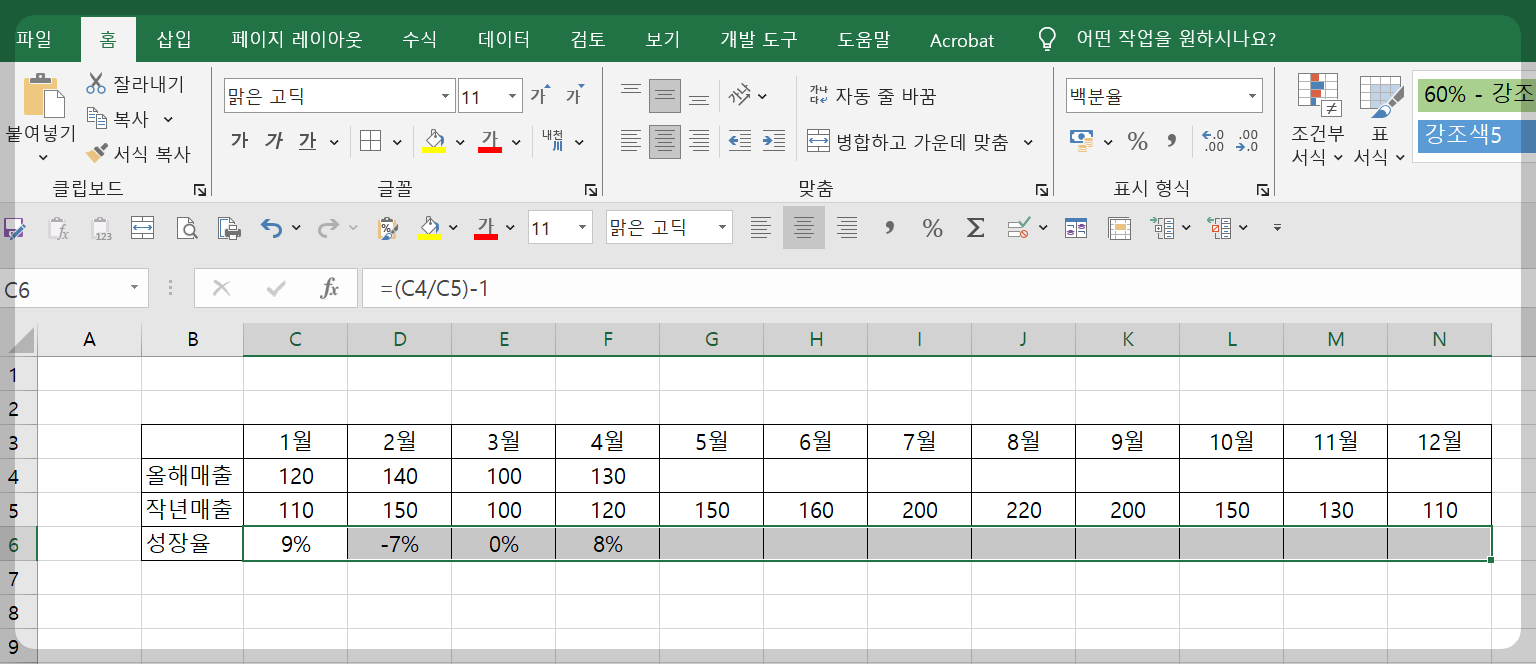Switch to the Acrobat tab
Viewport: 1536px width, 664px height.
(x=962, y=40)
